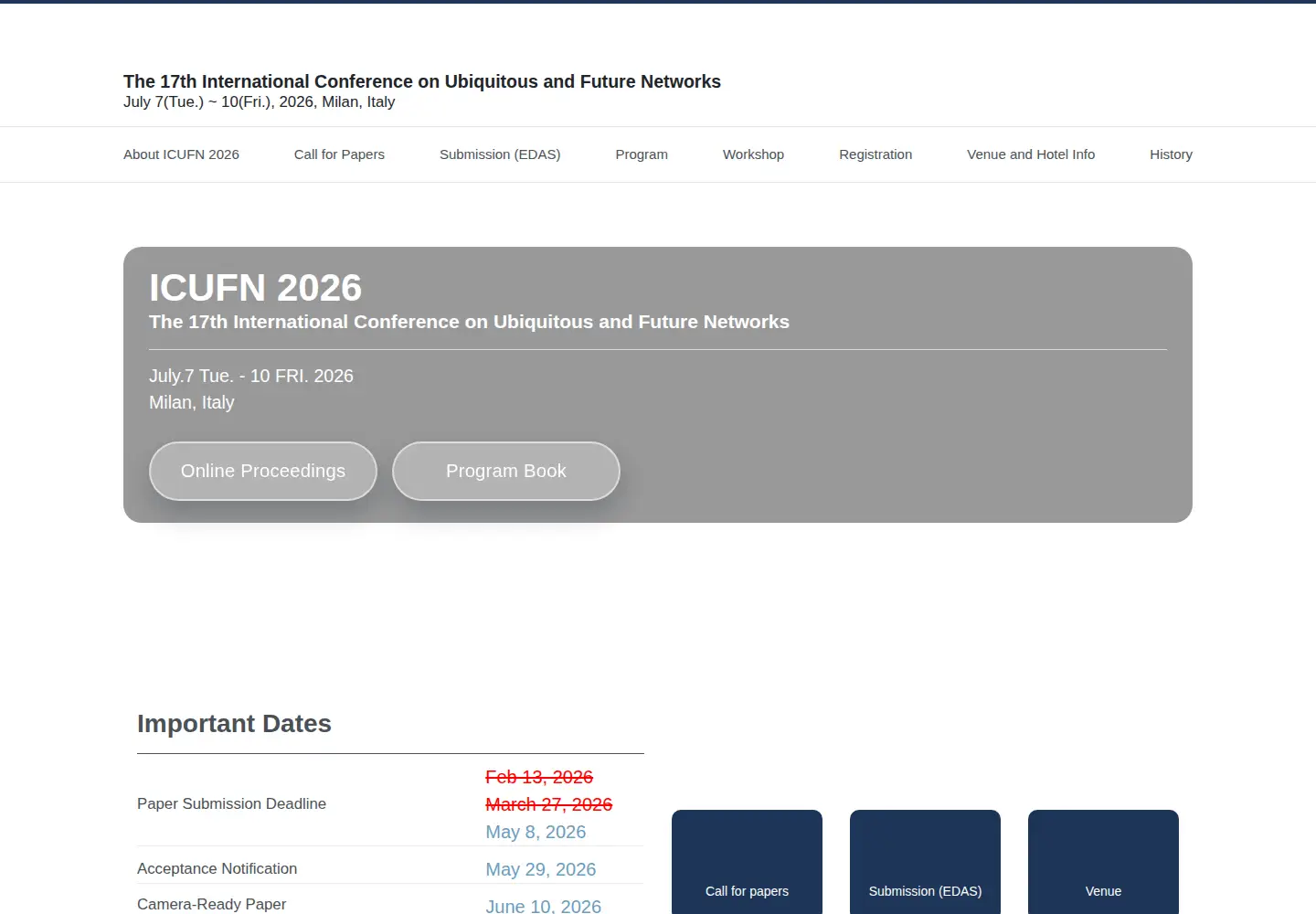Click the Paper Submission Deadline label
The width and height of the screenshot is (1316, 914).
(231, 803)
